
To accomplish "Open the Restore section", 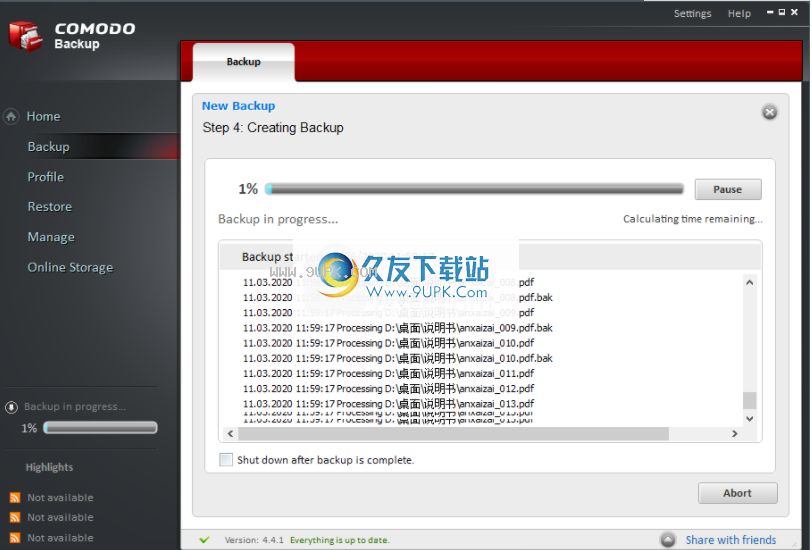I will pos(50,207).
